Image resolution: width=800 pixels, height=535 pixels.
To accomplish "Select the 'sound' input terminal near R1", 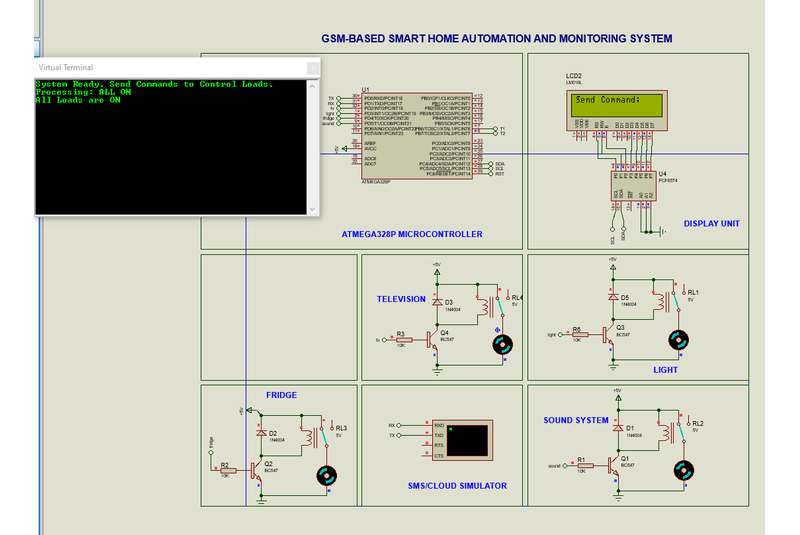I will pos(565,466).
